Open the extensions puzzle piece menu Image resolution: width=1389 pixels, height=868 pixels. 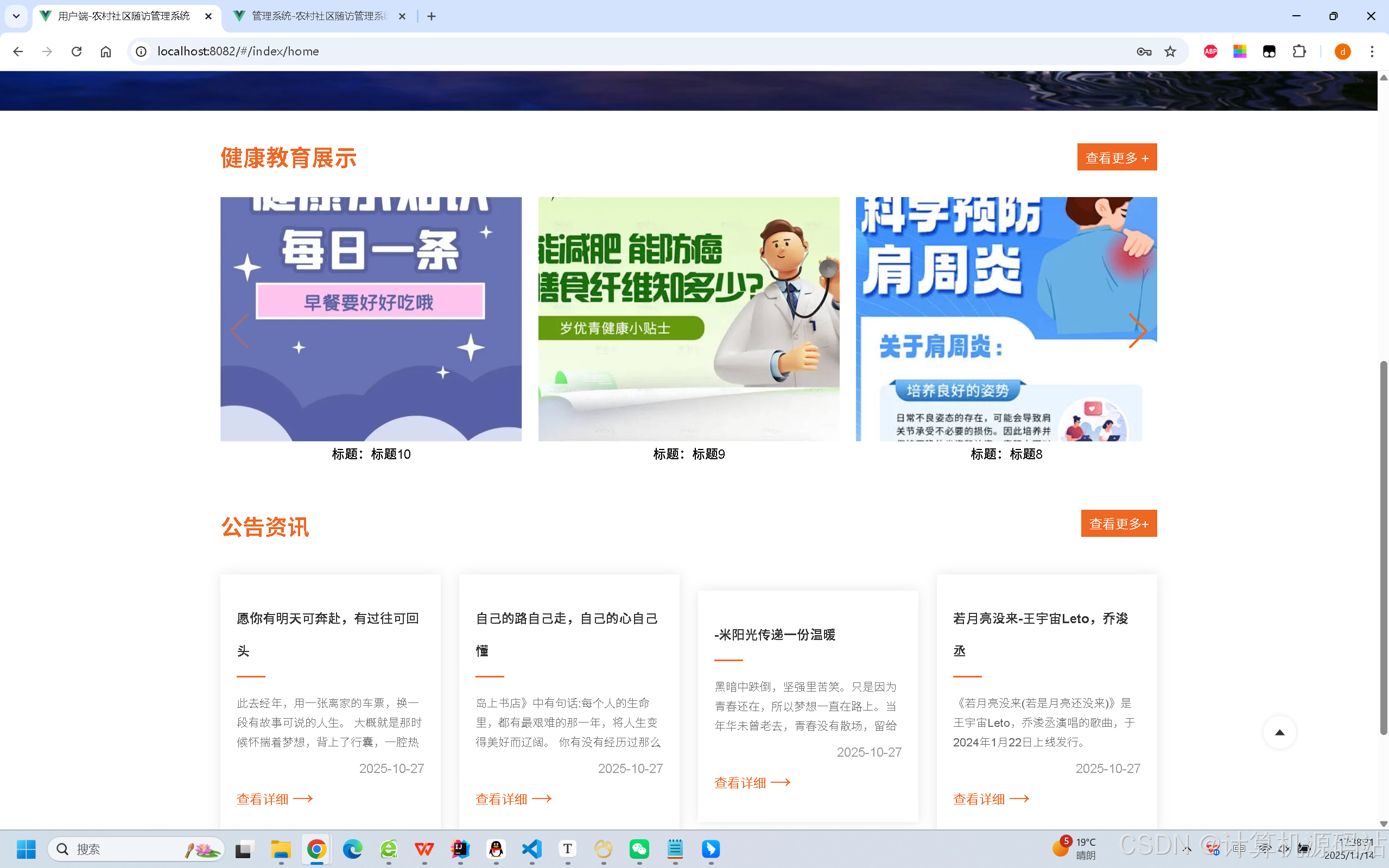(x=1299, y=52)
